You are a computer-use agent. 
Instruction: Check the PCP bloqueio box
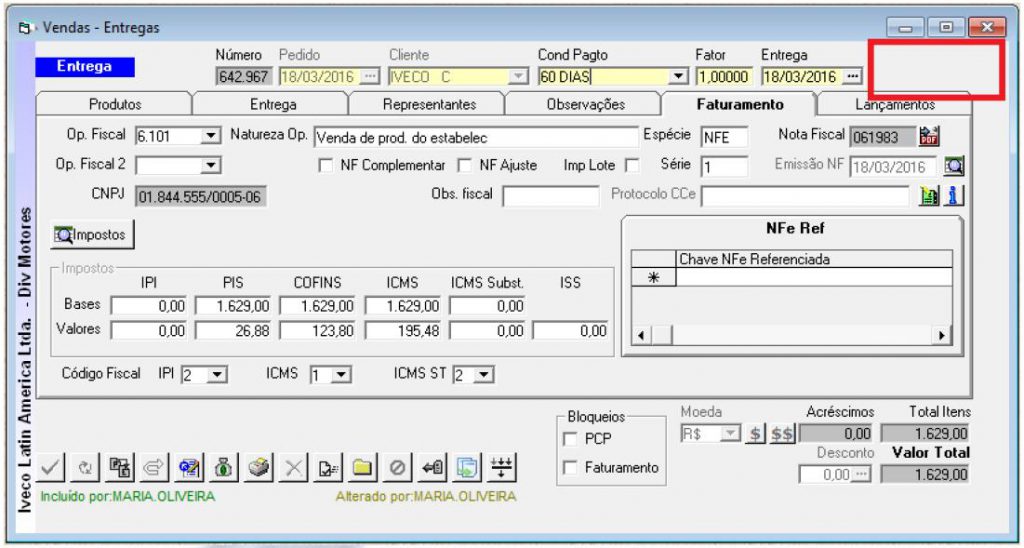click(571, 439)
